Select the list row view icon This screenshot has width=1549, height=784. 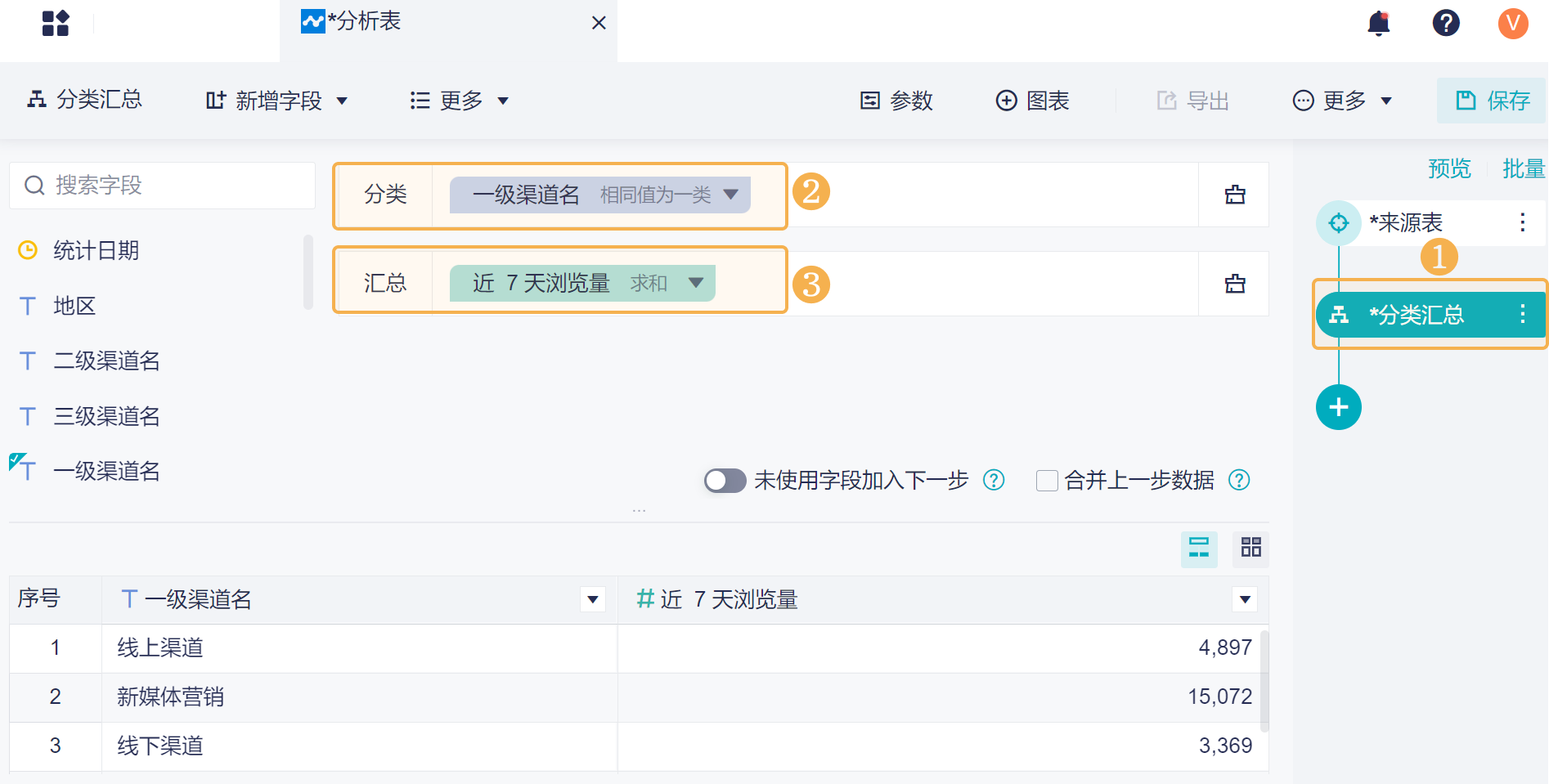pyautogui.click(x=1199, y=548)
